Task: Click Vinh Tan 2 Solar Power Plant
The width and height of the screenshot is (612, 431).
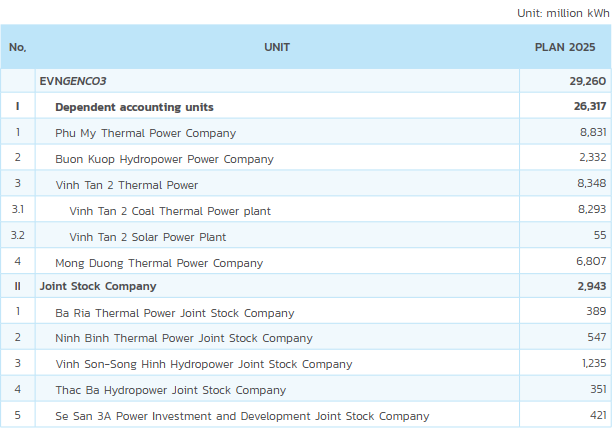Action: coord(148,237)
